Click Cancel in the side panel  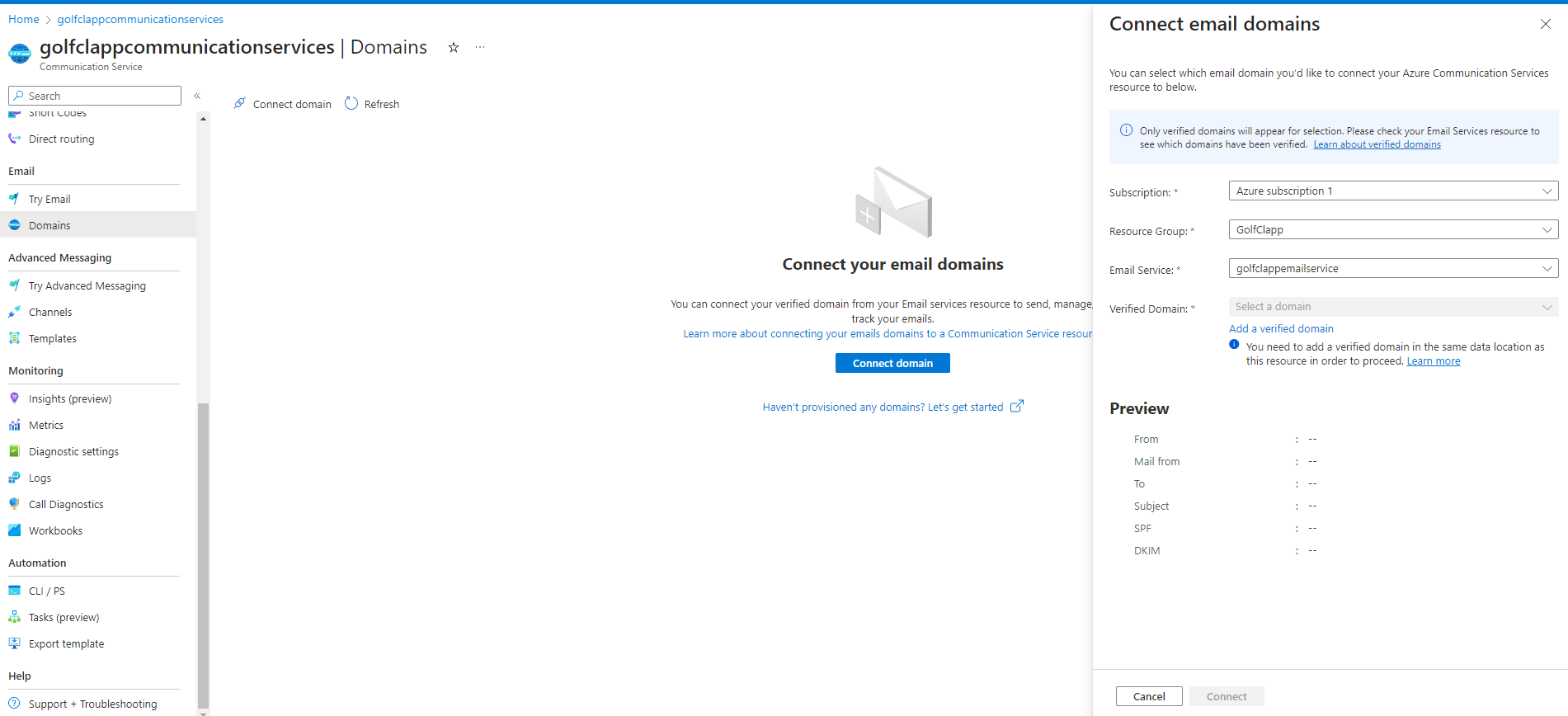1149,696
